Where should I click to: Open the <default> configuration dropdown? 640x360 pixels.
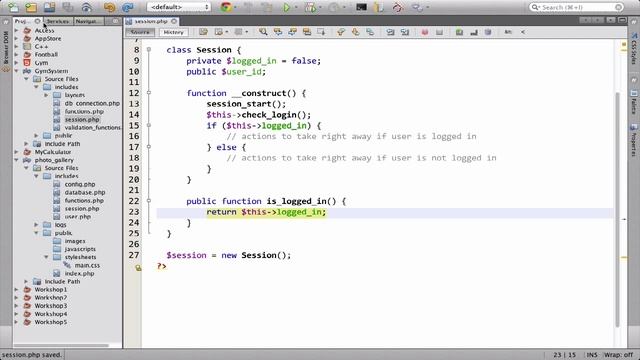(x=179, y=7)
